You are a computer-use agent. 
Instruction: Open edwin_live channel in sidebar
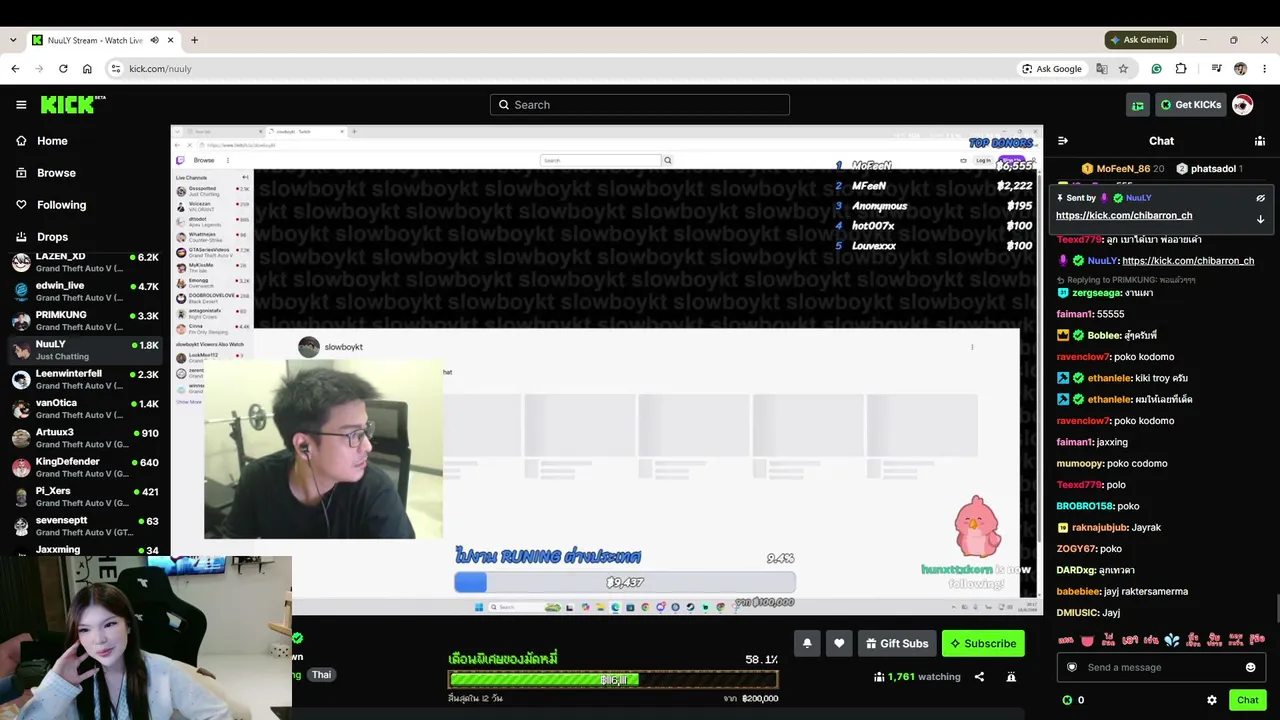click(85, 292)
